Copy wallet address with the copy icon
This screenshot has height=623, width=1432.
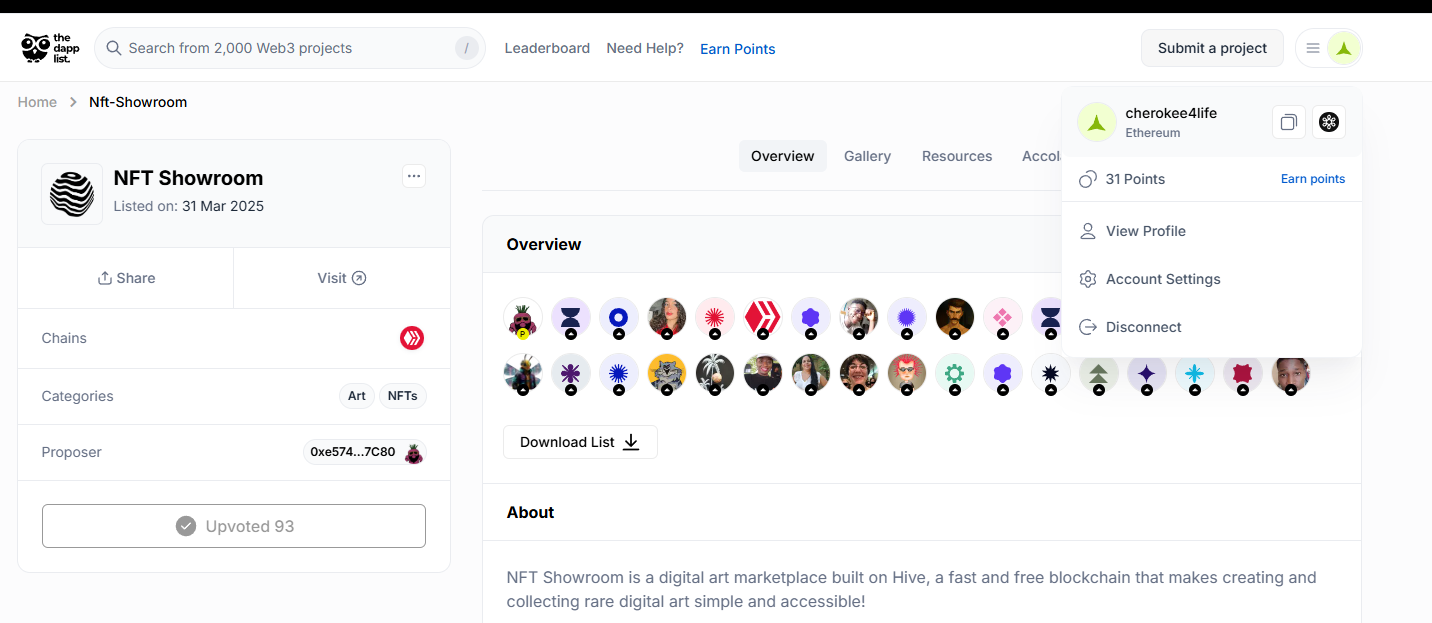1289,122
